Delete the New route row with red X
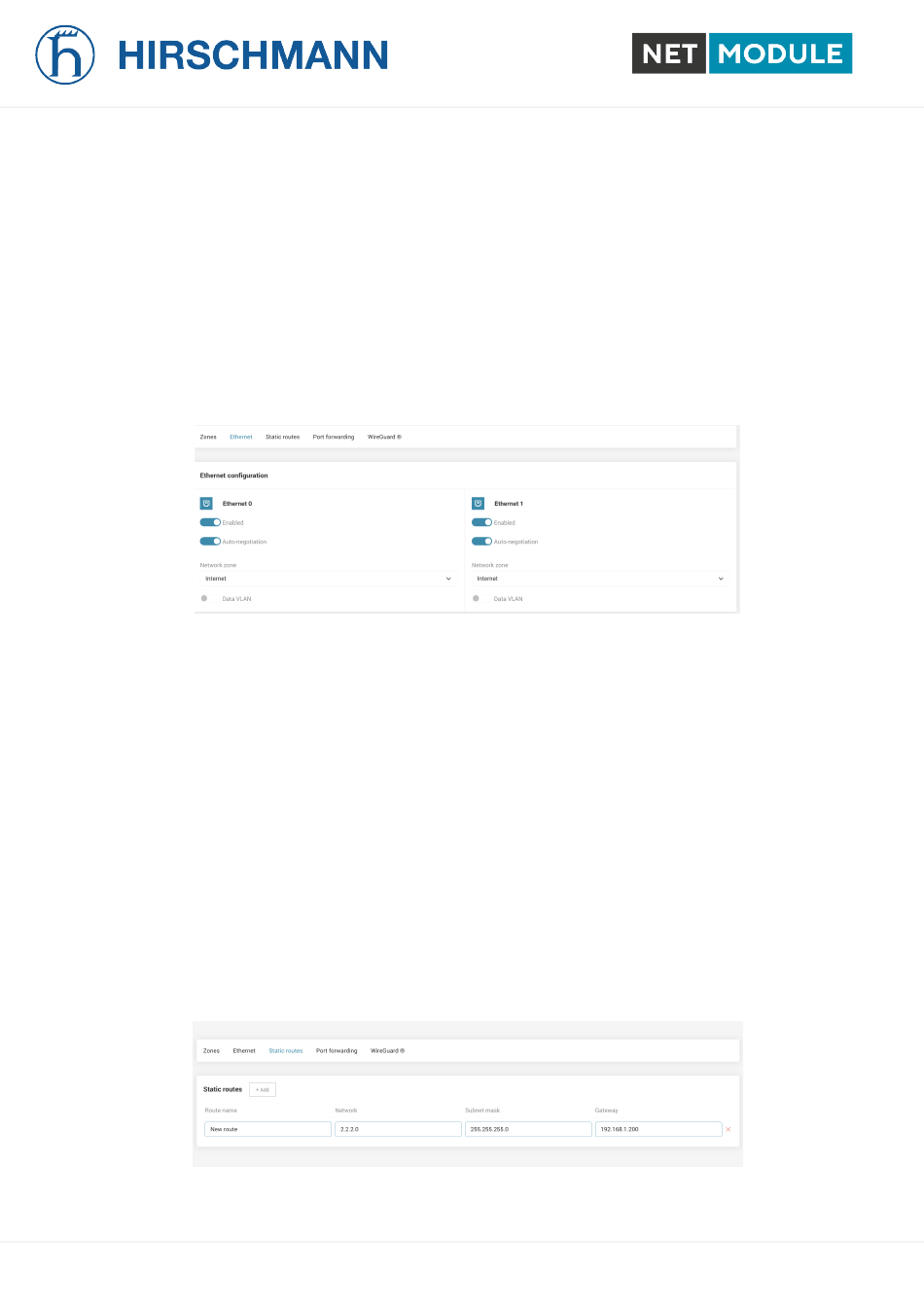 [x=729, y=1129]
